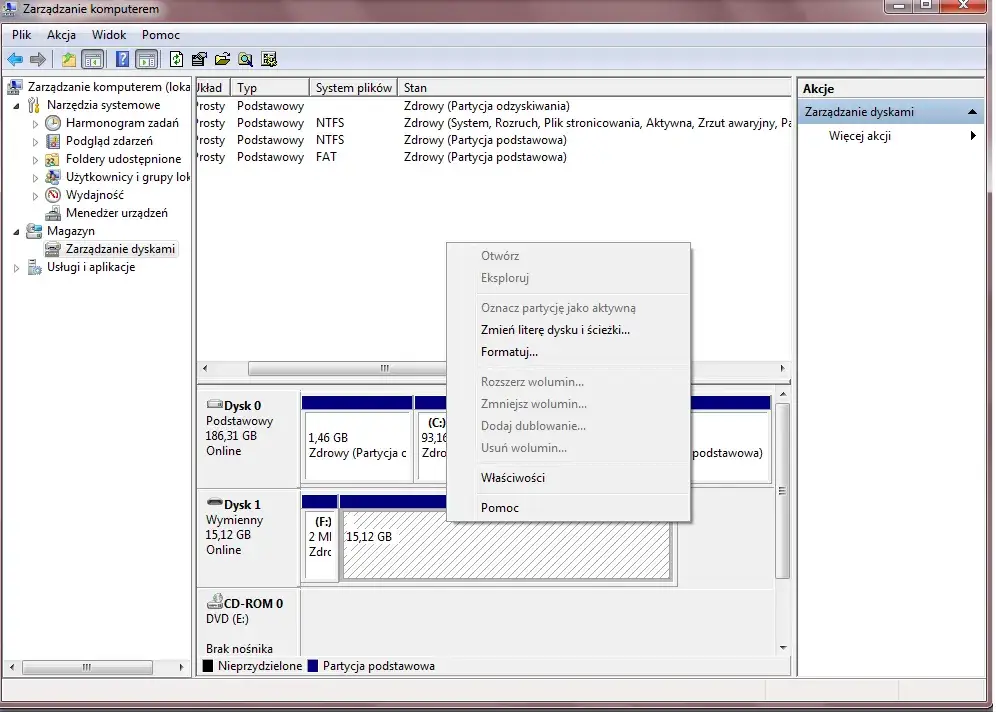Open Menedżer urządzeń in the tree
The image size is (996, 712).
(x=116, y=213)
